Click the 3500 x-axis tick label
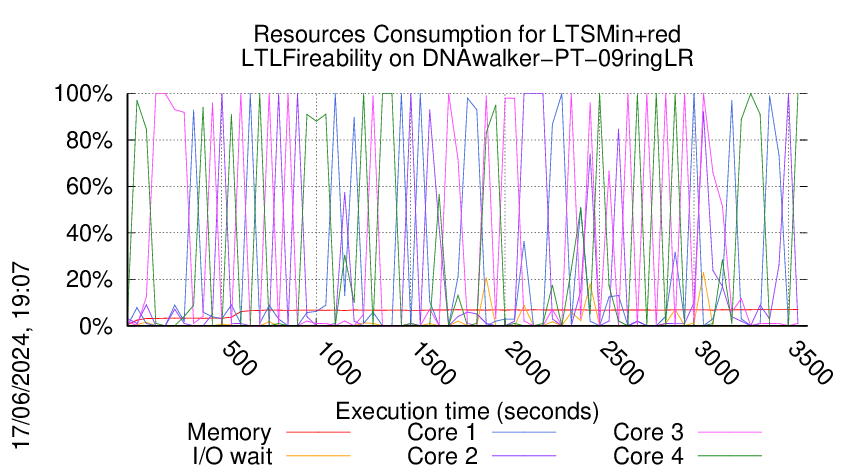 point(810,363)
